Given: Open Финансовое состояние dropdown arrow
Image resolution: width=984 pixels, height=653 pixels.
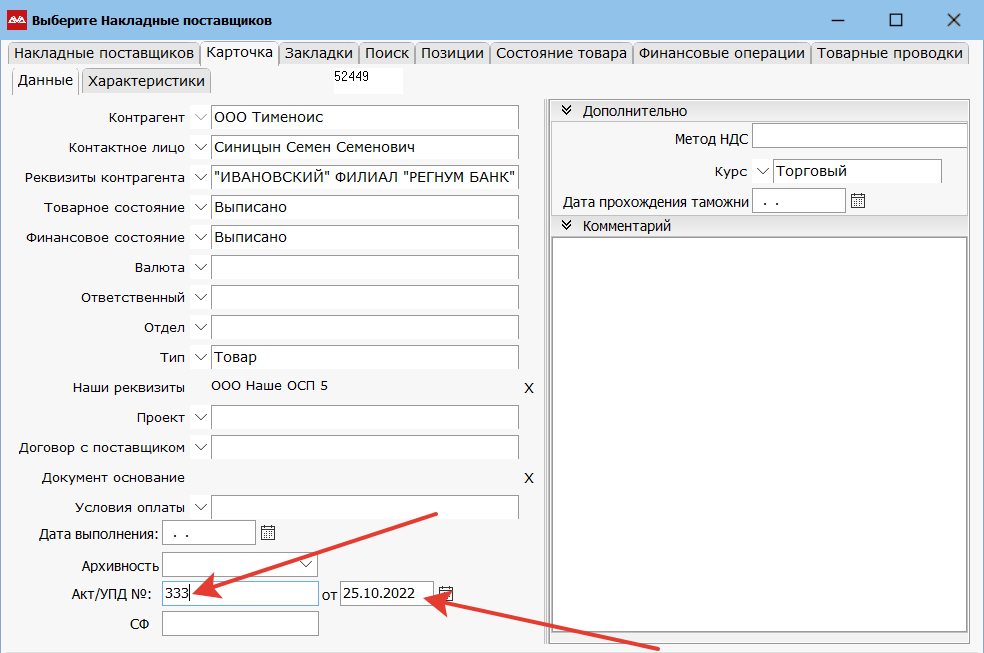Looking at the screenshot, I should tap(200, 237).
